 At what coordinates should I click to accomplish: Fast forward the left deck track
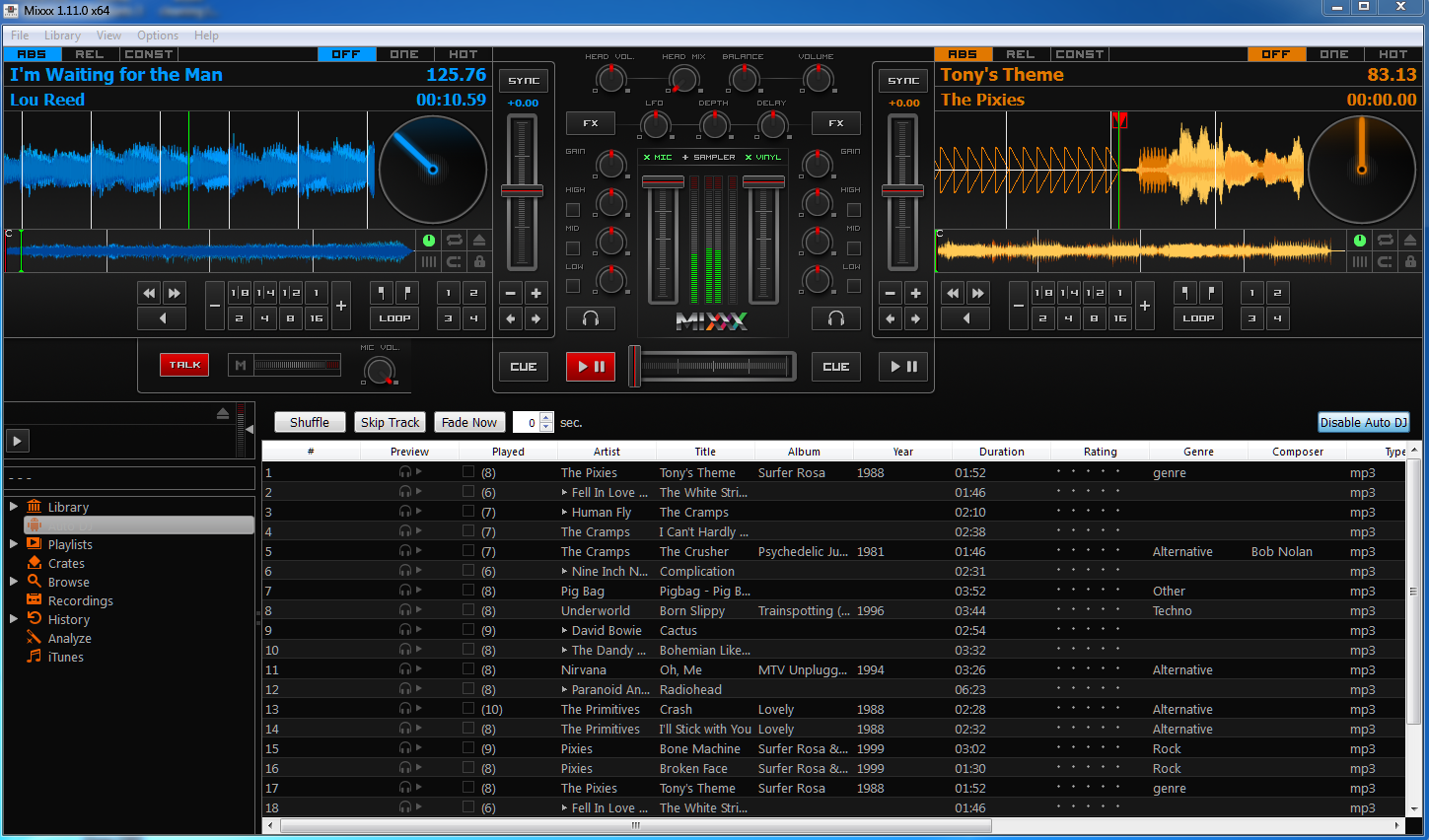[x=175, y=293]
